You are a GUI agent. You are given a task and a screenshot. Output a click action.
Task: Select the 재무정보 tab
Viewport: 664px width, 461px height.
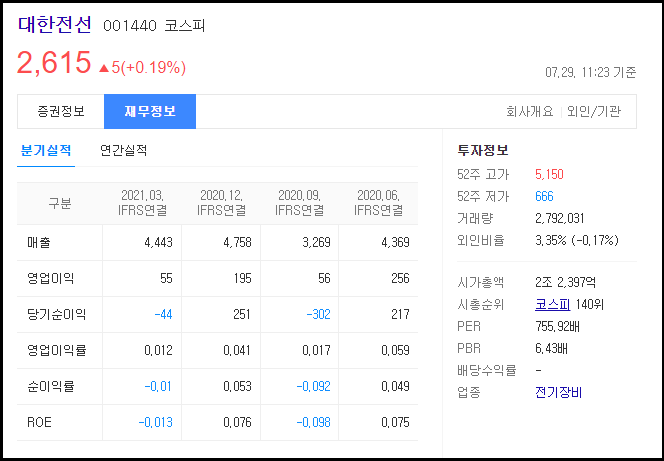150,111
